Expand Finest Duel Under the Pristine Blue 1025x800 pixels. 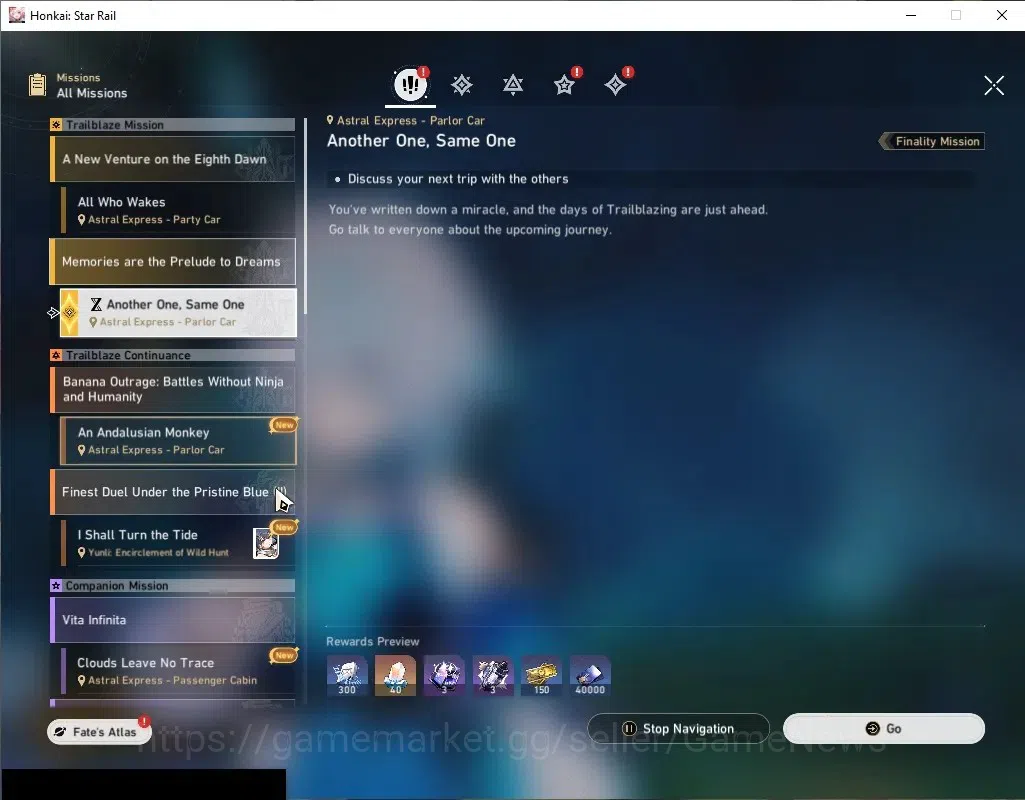(173, 492)
